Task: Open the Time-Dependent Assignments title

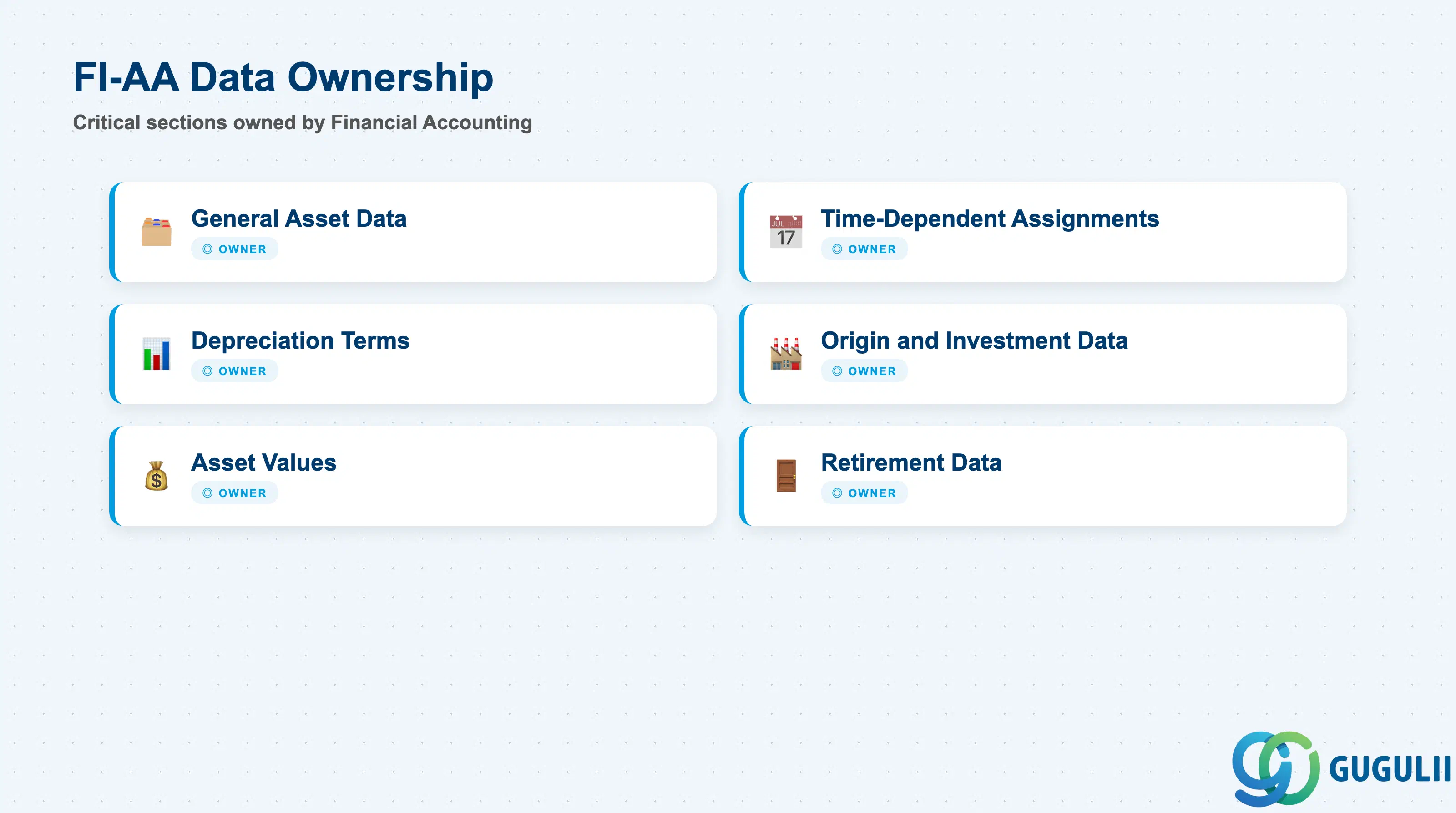Action: coord(990,219)
